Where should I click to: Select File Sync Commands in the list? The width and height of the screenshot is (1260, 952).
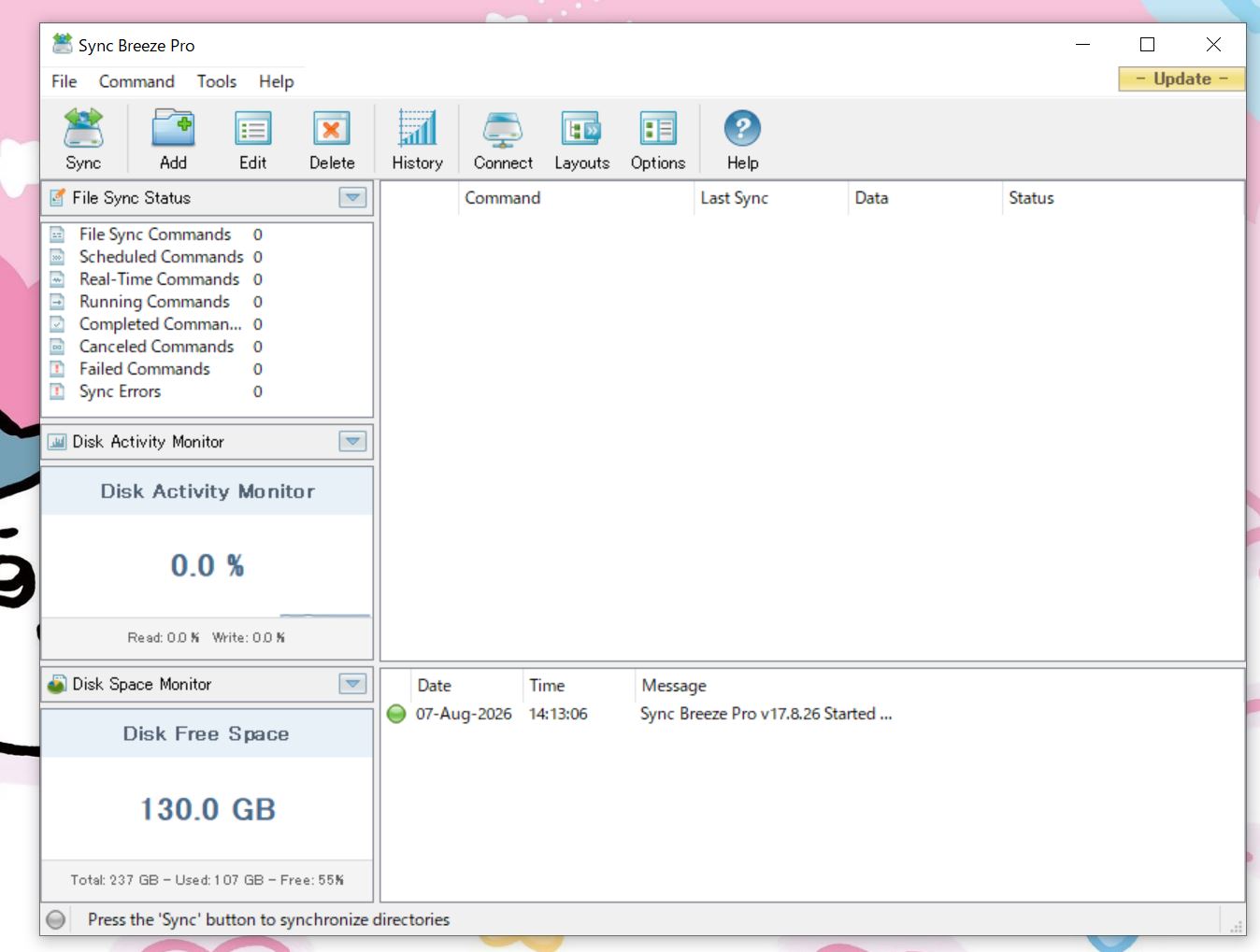click(155, 234)
